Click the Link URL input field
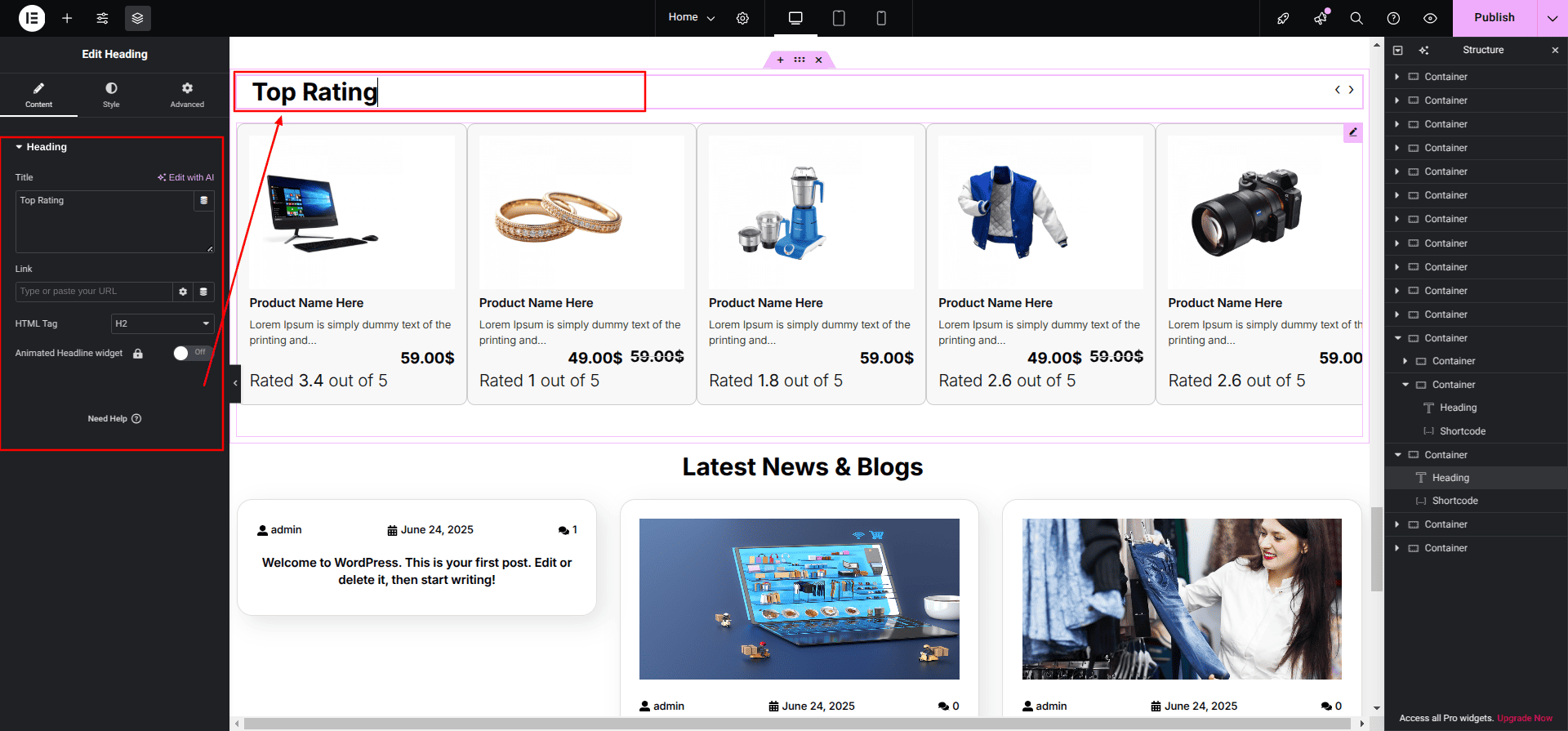The width and height of the screenshot is (1568, 731). (94, 292)
